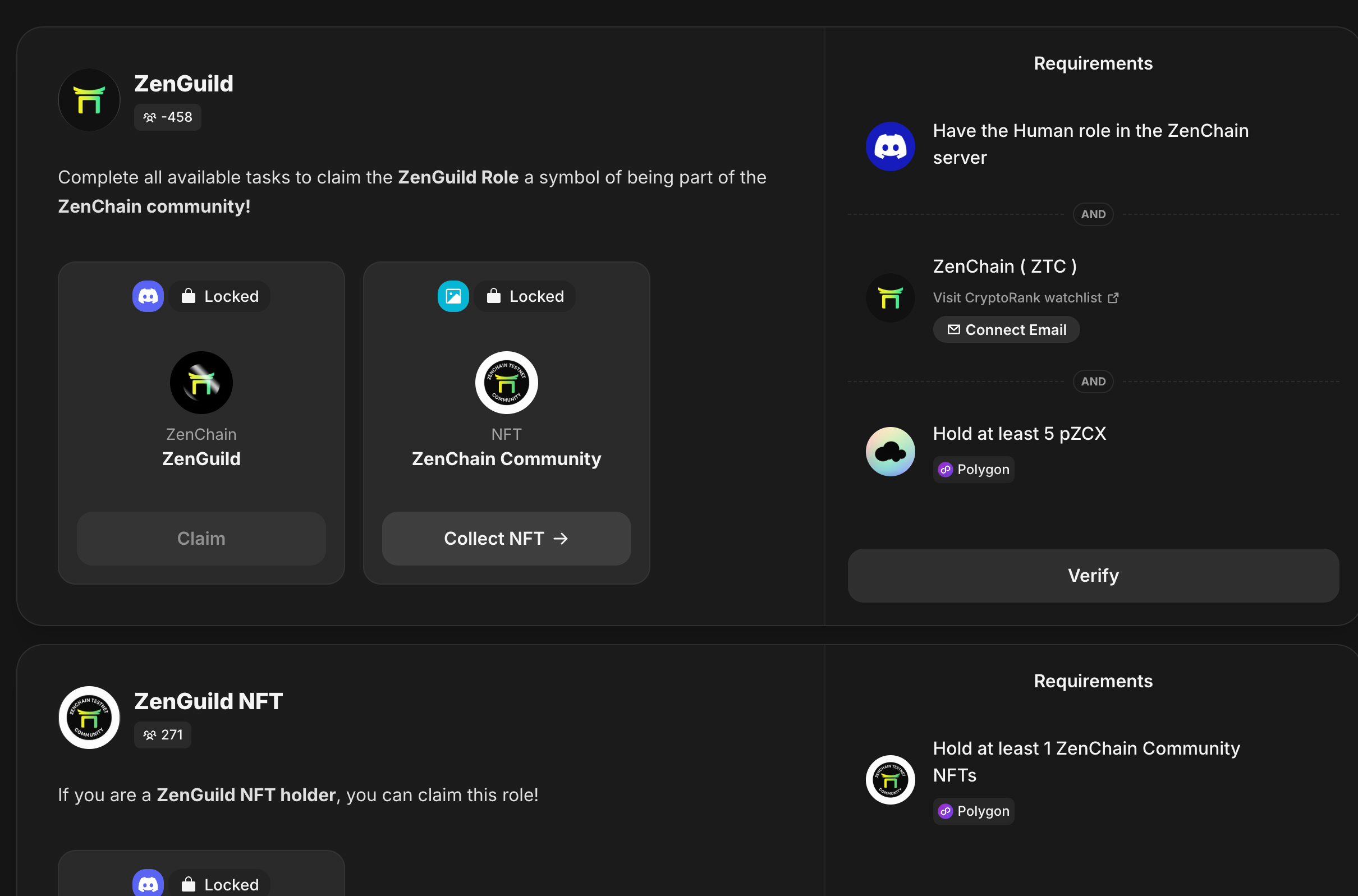Click the ZenGuild NFT role logo avatar
Screen dimensions: 1358x896
(89, 717)
